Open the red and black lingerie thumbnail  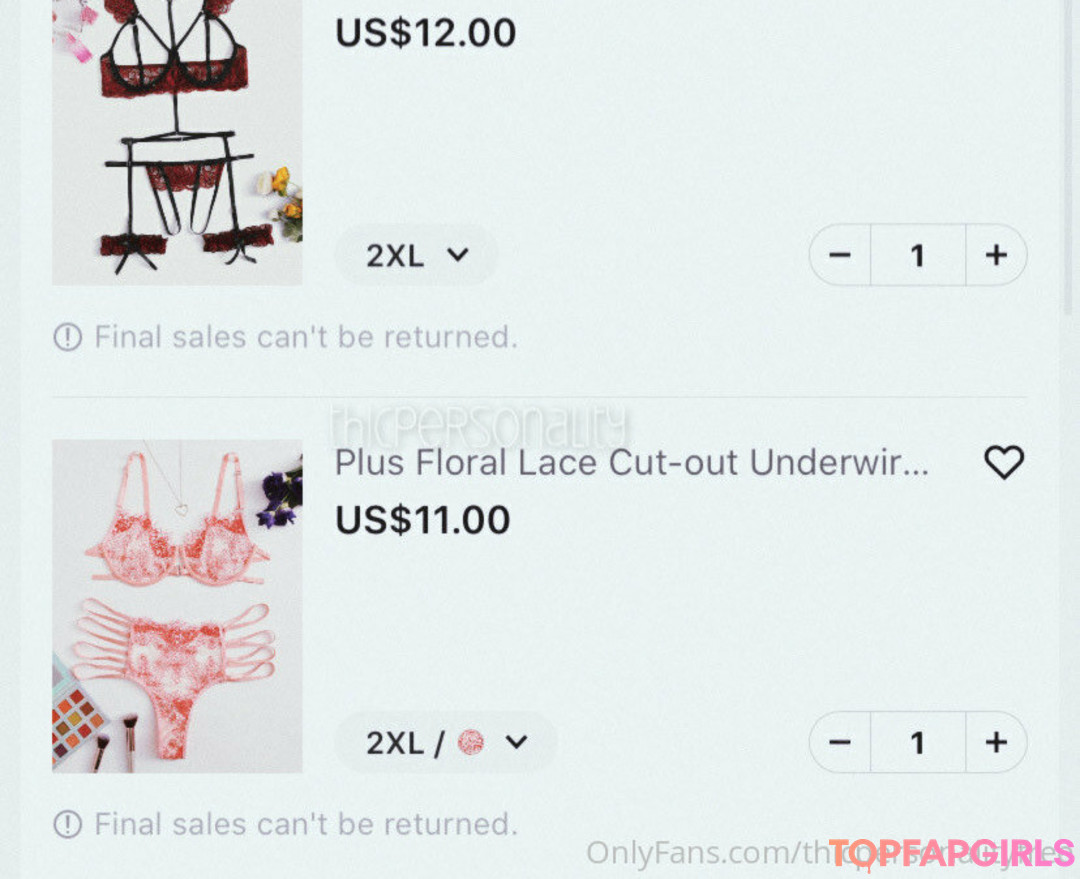tap(177, 143)
